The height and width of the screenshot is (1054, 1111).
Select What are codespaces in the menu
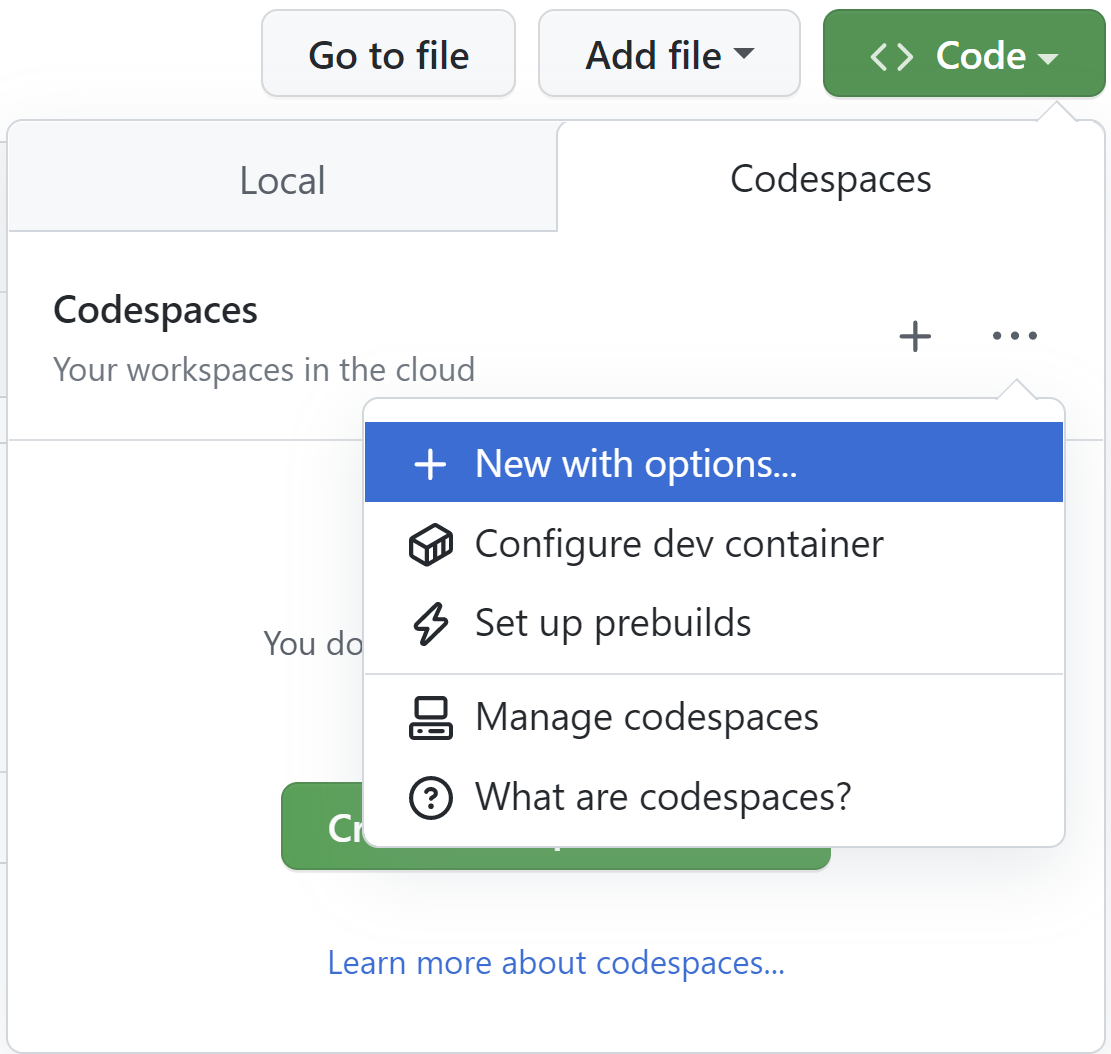662,797
